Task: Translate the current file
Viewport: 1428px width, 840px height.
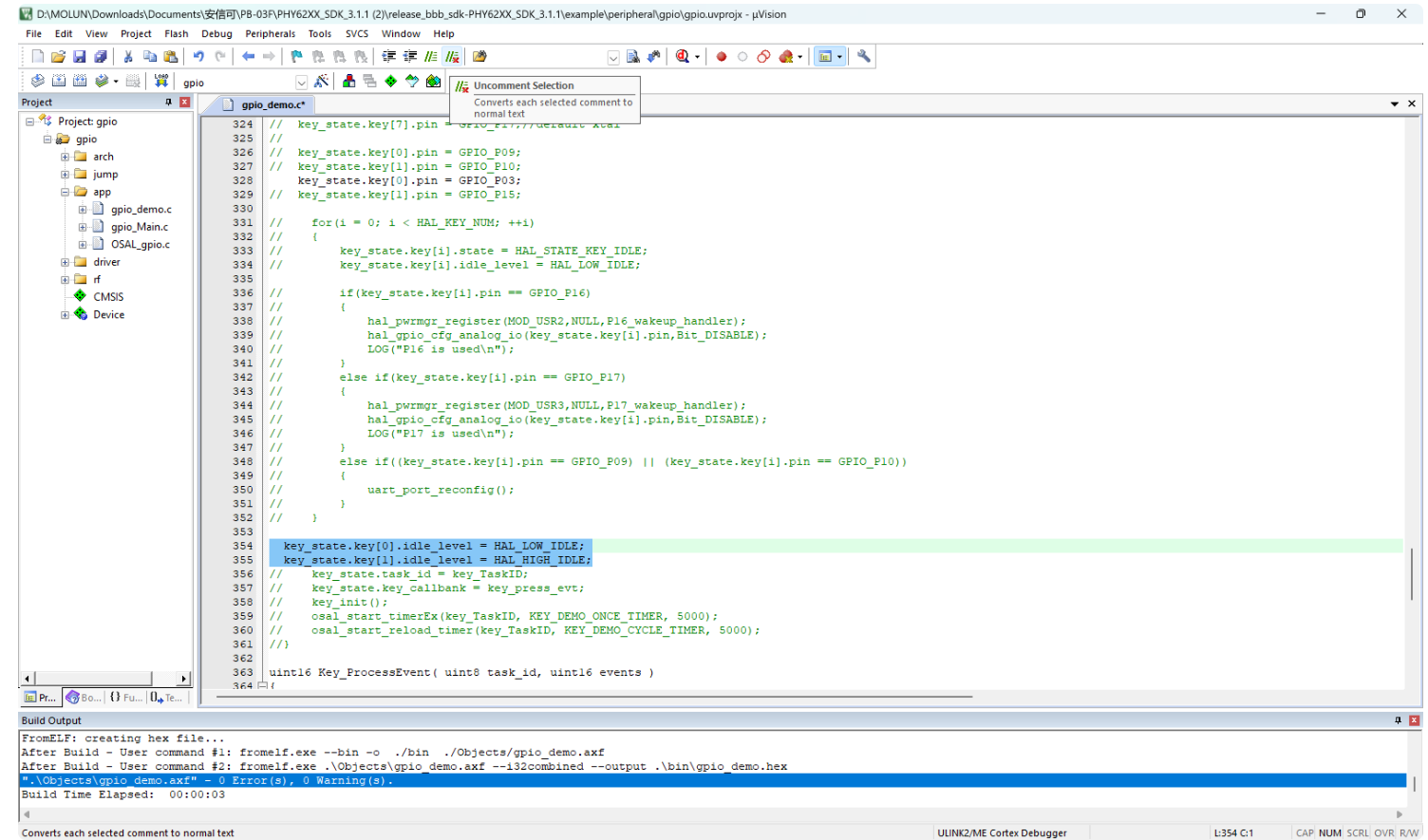Action: [x=37, y=82]
